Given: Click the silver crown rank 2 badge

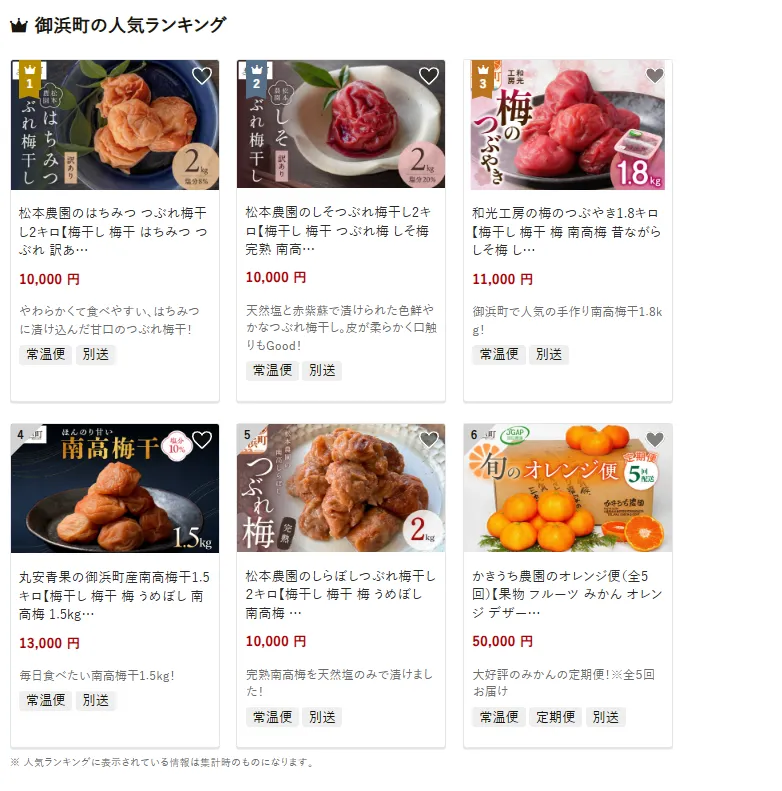Looking at the screenshot, I should (256, 79).
